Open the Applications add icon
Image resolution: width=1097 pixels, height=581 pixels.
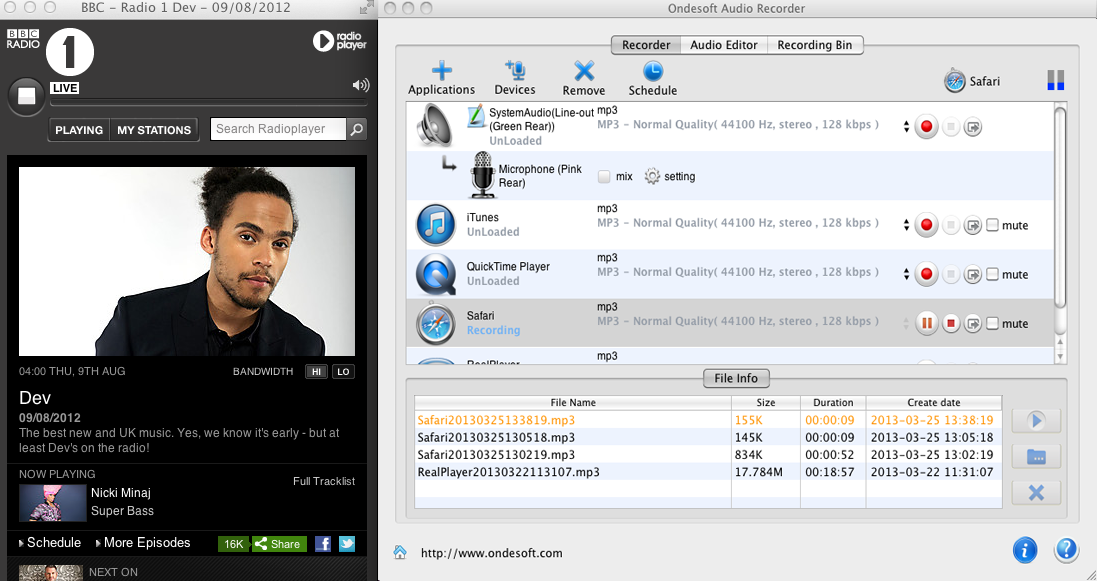point(441,71)
